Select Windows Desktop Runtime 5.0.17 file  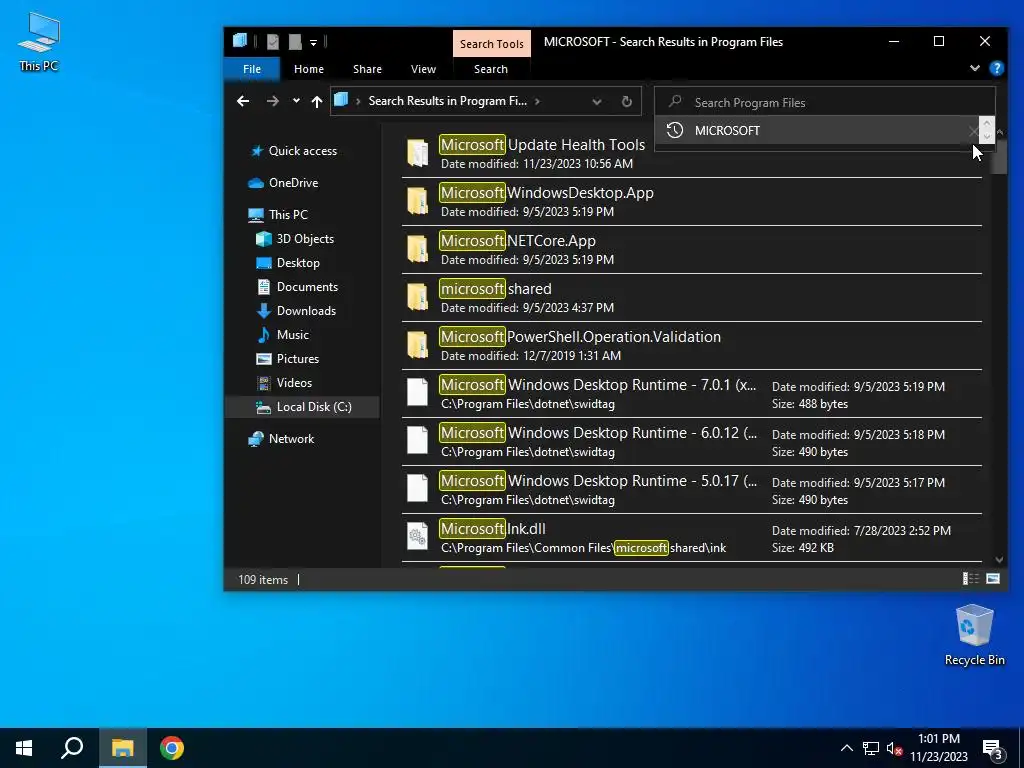pos(692,490)
